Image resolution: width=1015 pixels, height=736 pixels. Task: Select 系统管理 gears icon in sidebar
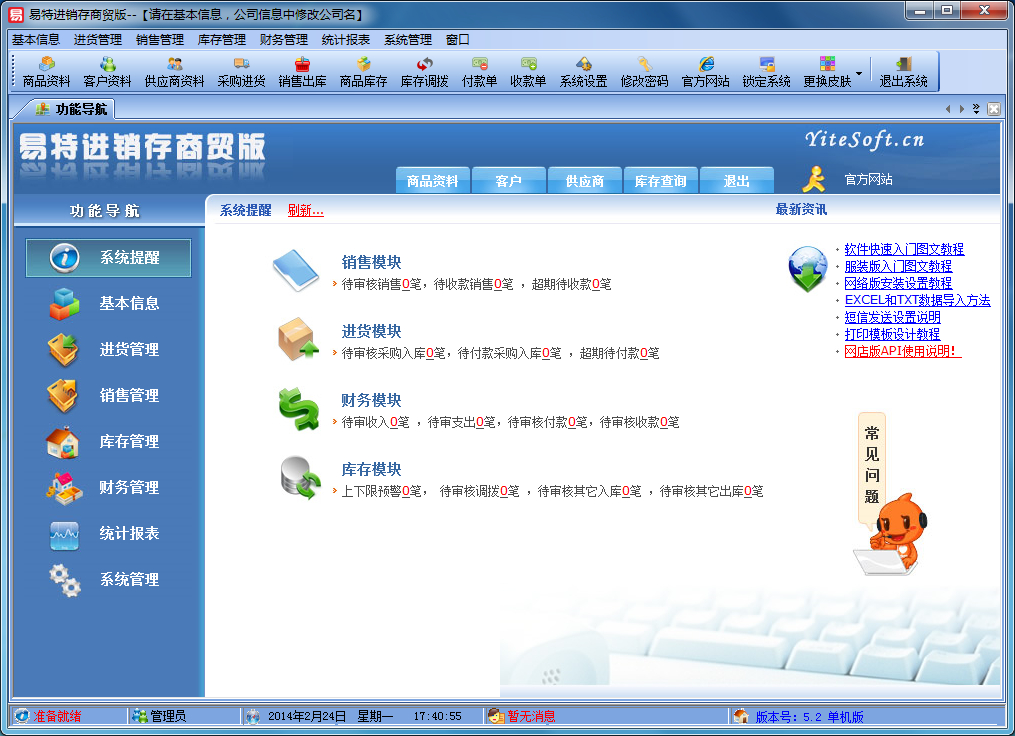coord(65,580)
